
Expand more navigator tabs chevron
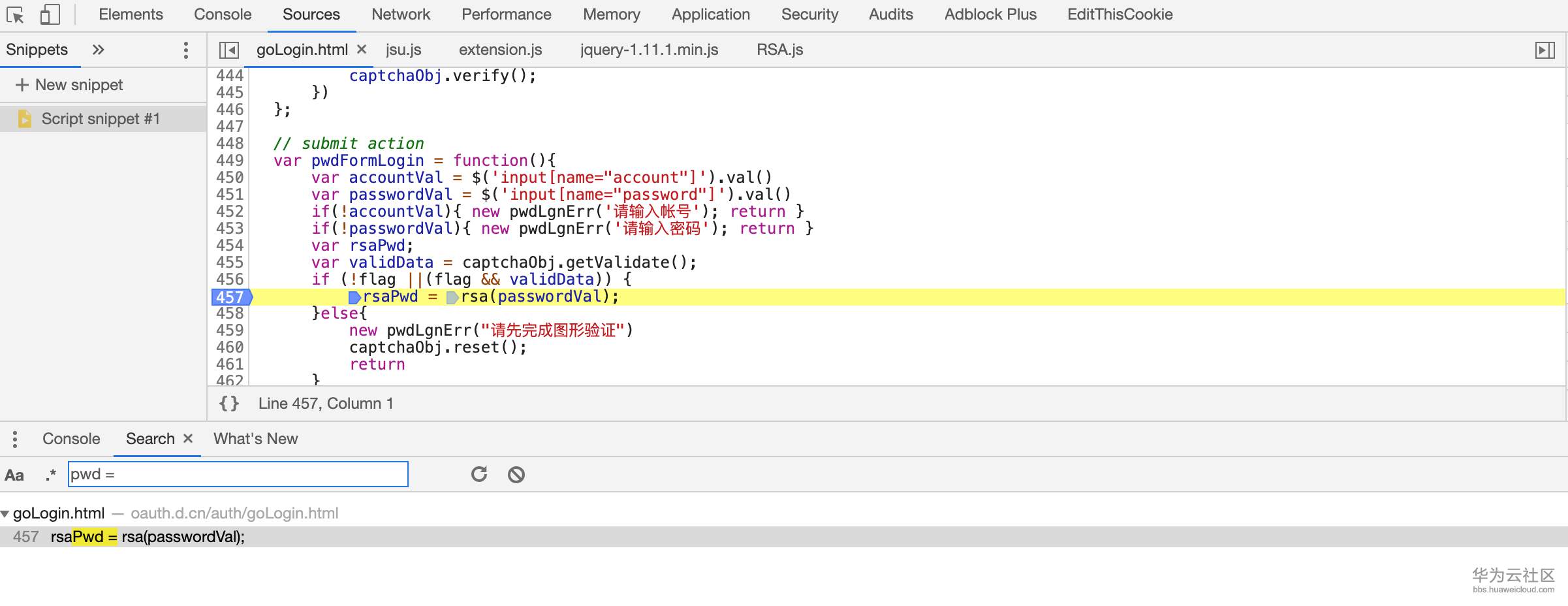coord(98,50)
